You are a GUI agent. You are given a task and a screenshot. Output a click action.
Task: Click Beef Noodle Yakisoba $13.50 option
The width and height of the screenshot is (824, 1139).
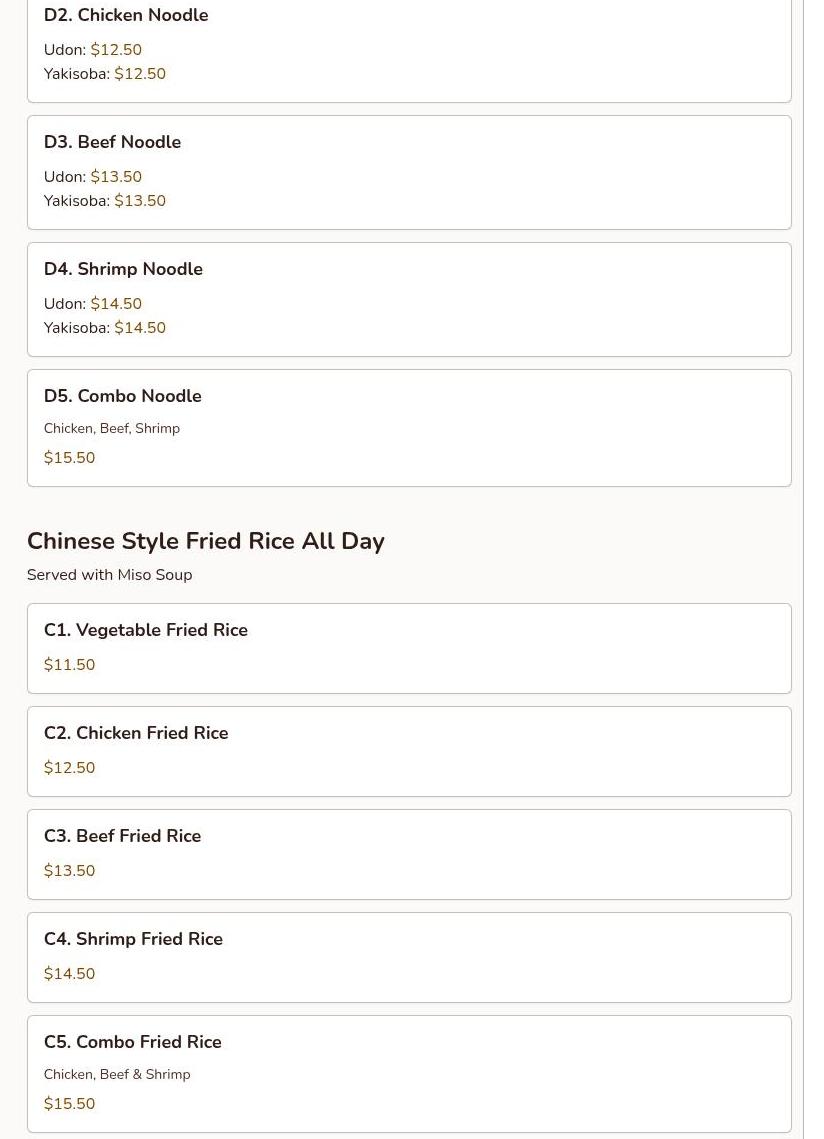point(105,200)
